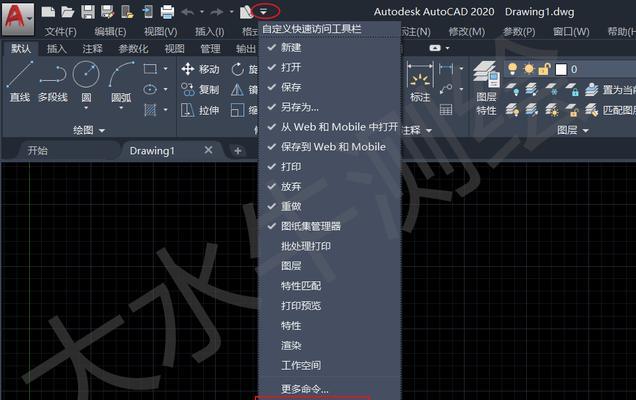Select the Polyline (多段线) tool
Viewport: 636px width, 400px height.
pyautogui.click(x=53, y=81)
